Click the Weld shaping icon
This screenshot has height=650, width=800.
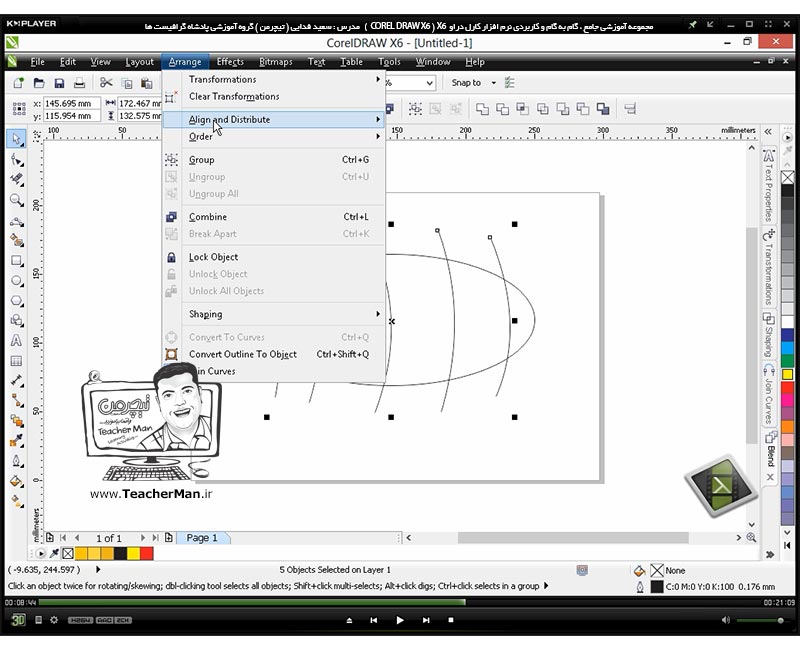pyautogui.click(x=482, y=109)
